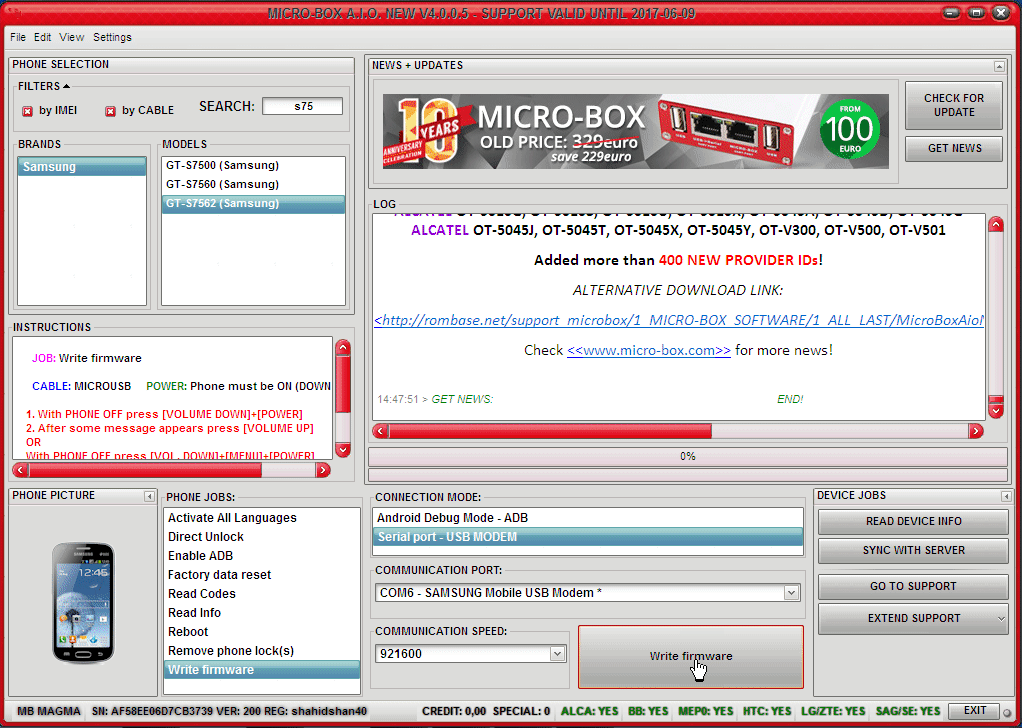Click LOG vertical scrollbar down arrow
Screen dimensions: 1022x728
pyautogui.click(x=995, y=411)
